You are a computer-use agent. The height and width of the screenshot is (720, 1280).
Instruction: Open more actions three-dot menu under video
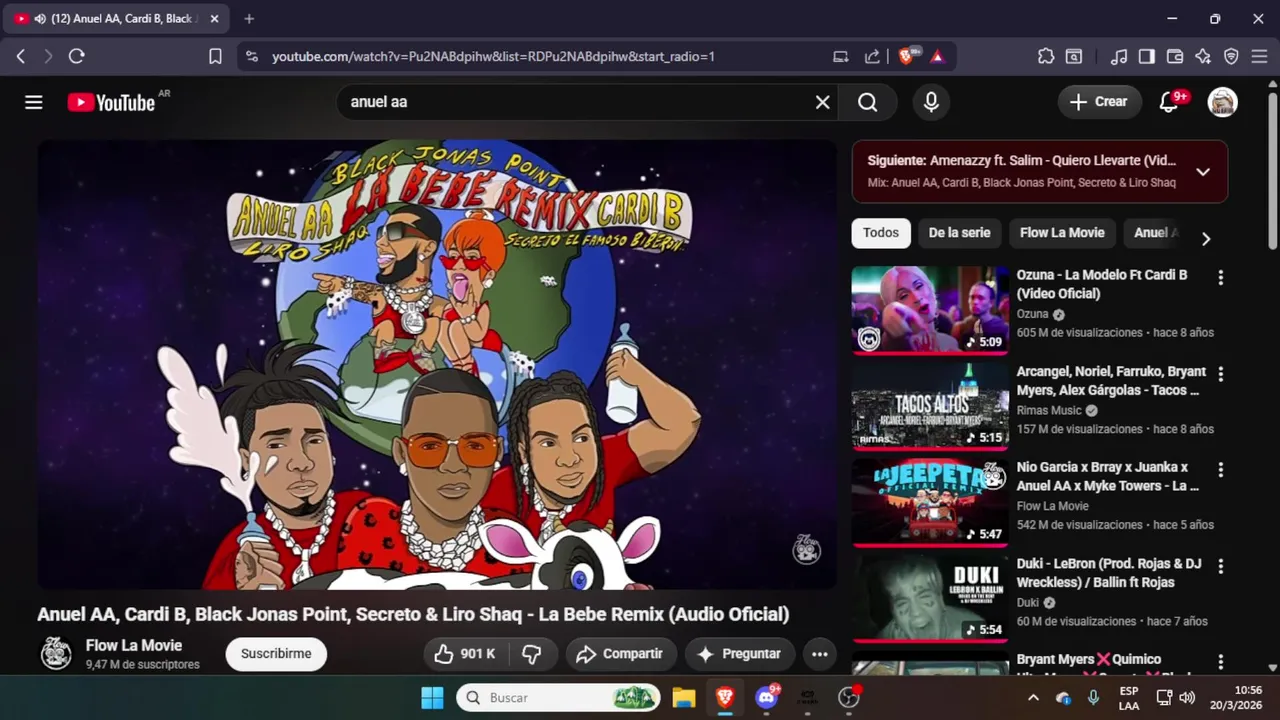pos(819,654)
